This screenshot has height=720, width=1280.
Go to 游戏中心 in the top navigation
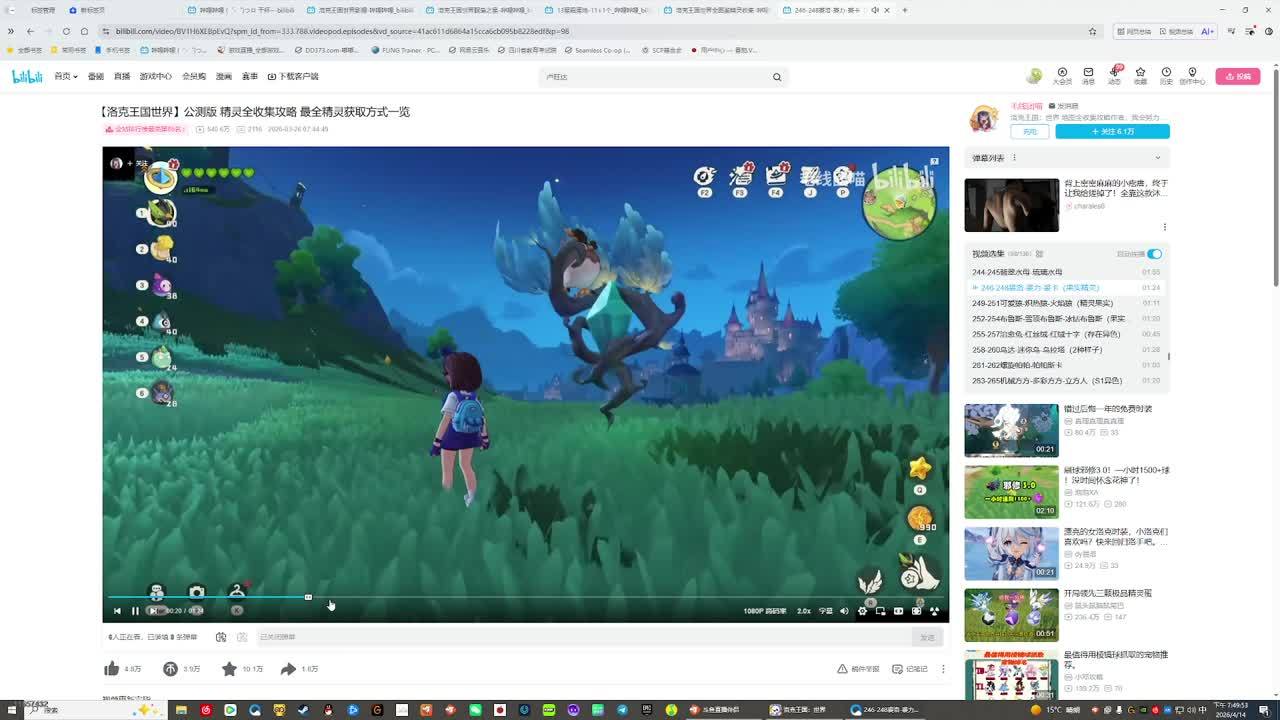point(155,77)
